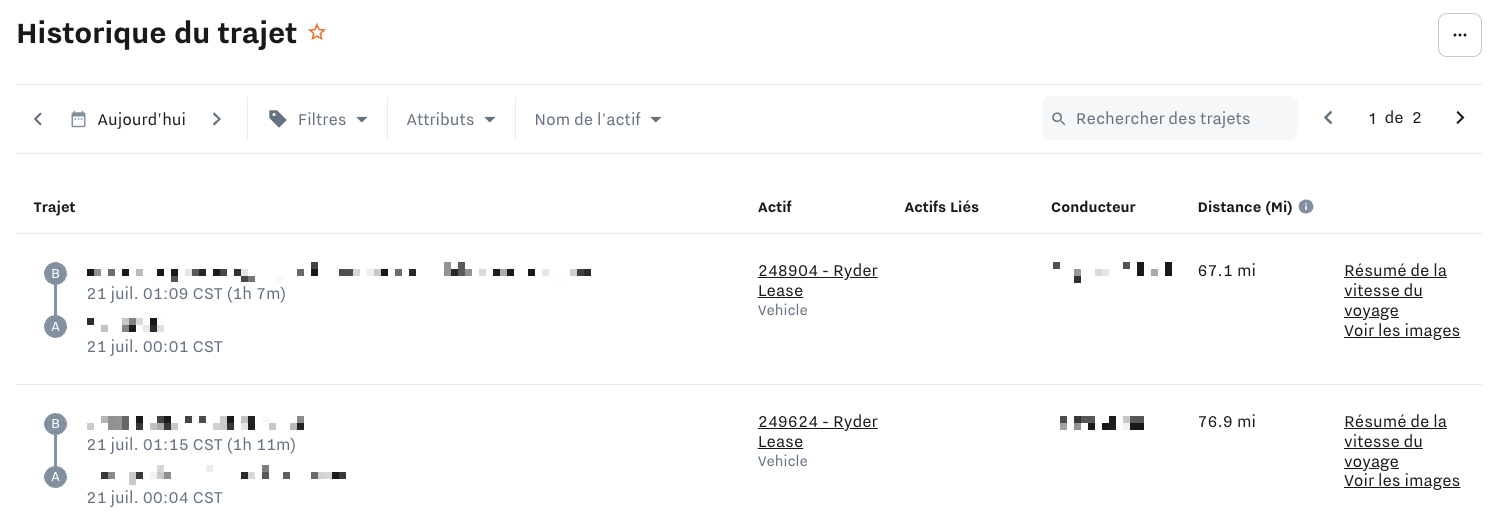Click the calendar icon beside Aujourd'hui
The height and width of the screenshot is (531, 1498).
(x=79, y=119)
